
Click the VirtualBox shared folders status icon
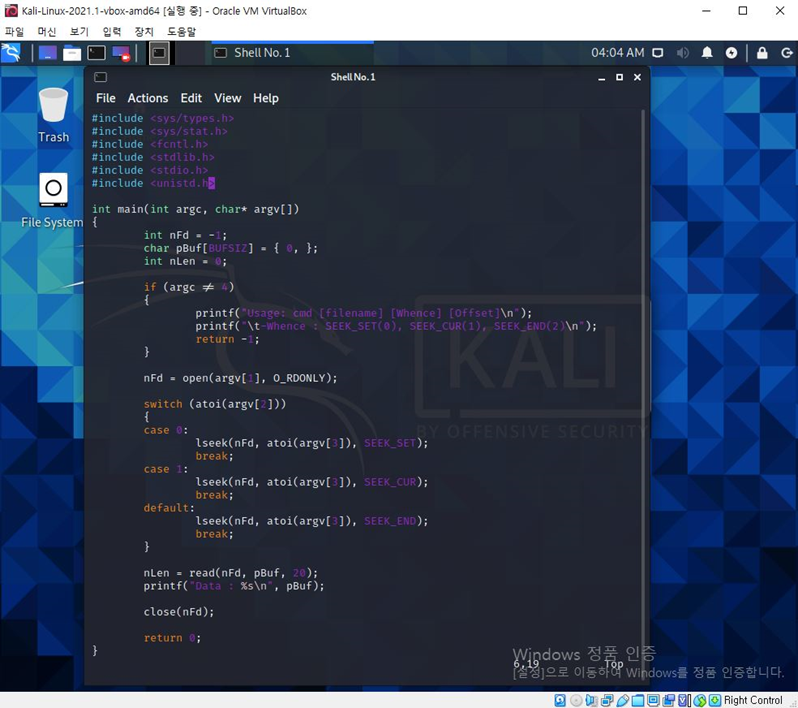pos(638,700)
